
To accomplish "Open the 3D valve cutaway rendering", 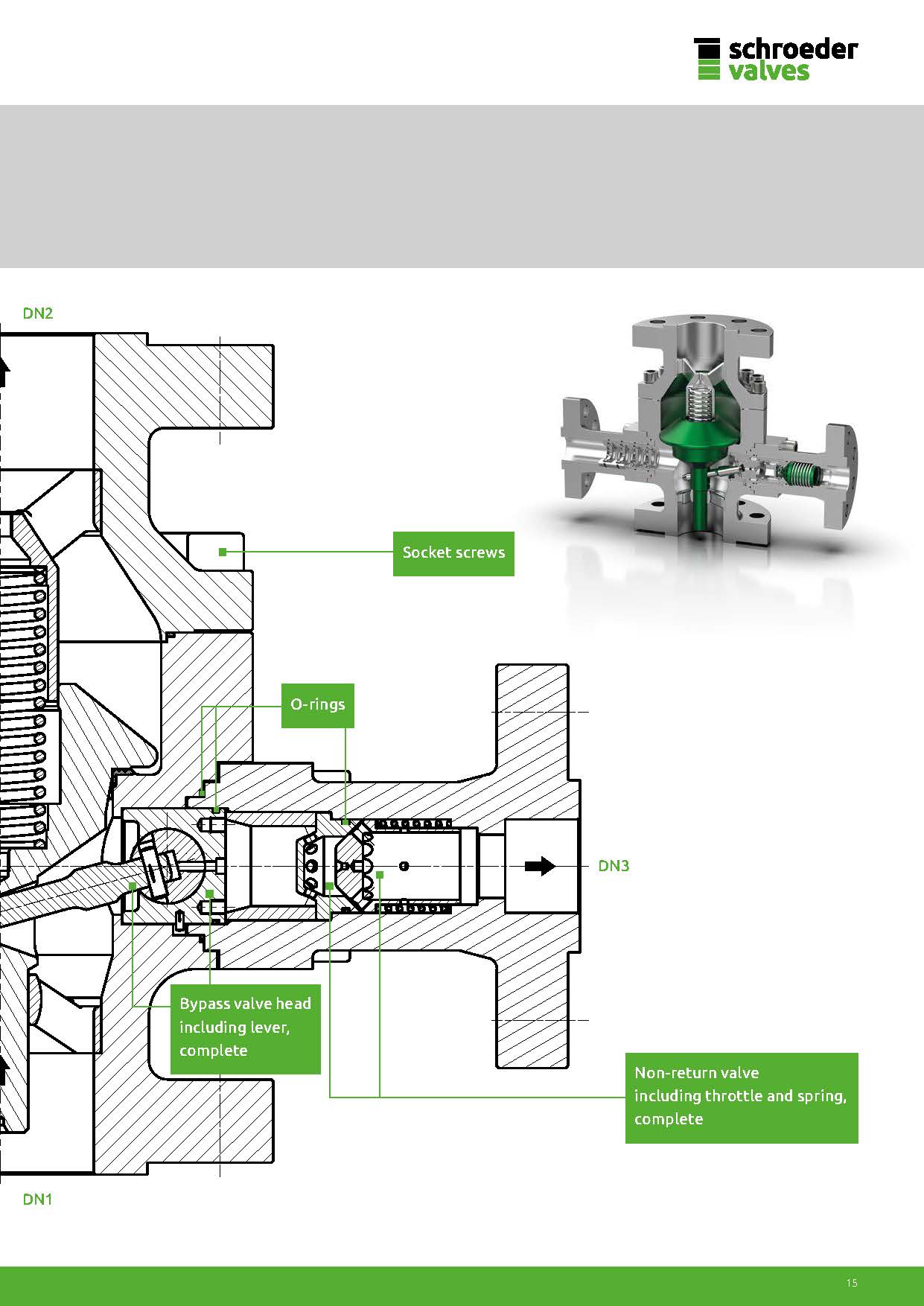I will click(x=707, y=432).
